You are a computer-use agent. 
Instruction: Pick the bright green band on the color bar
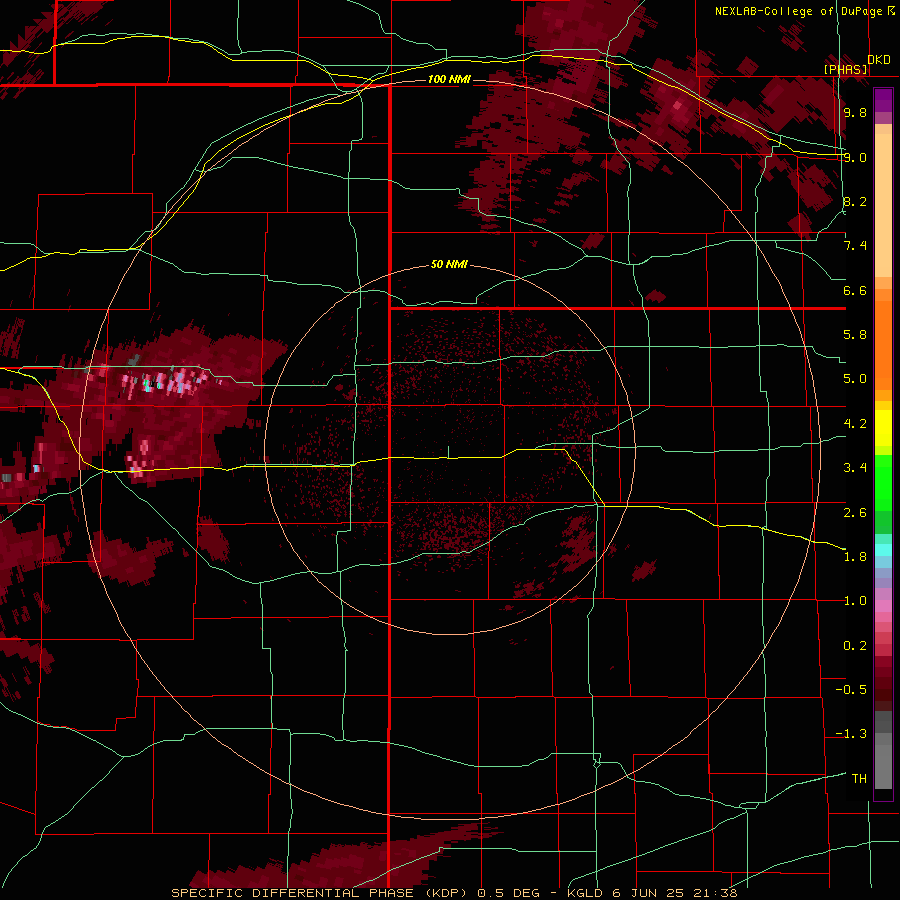click(883, 482)
